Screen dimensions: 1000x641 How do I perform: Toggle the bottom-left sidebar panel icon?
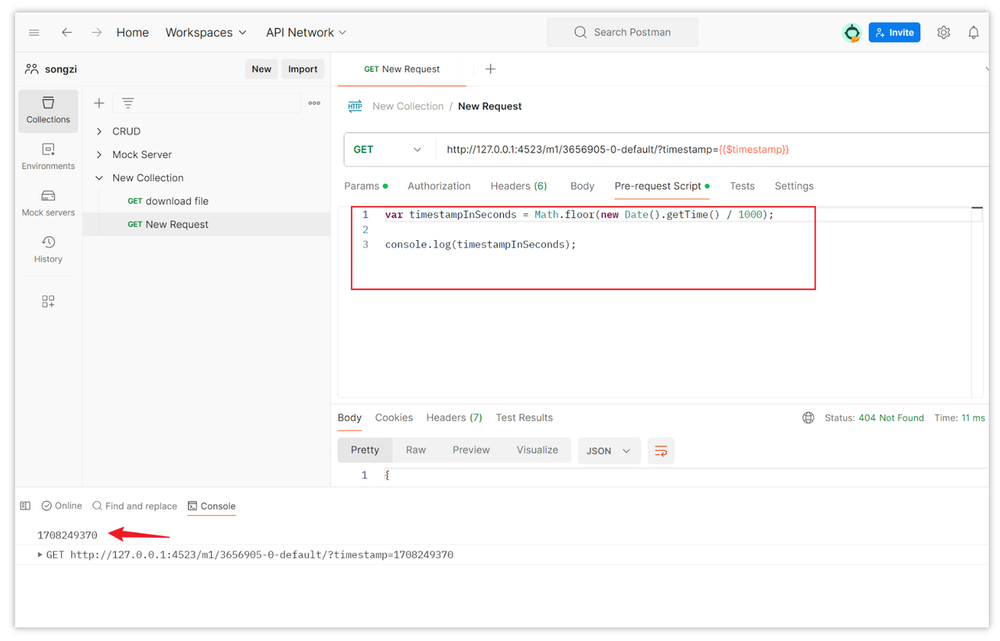click(x=26, y=506)
